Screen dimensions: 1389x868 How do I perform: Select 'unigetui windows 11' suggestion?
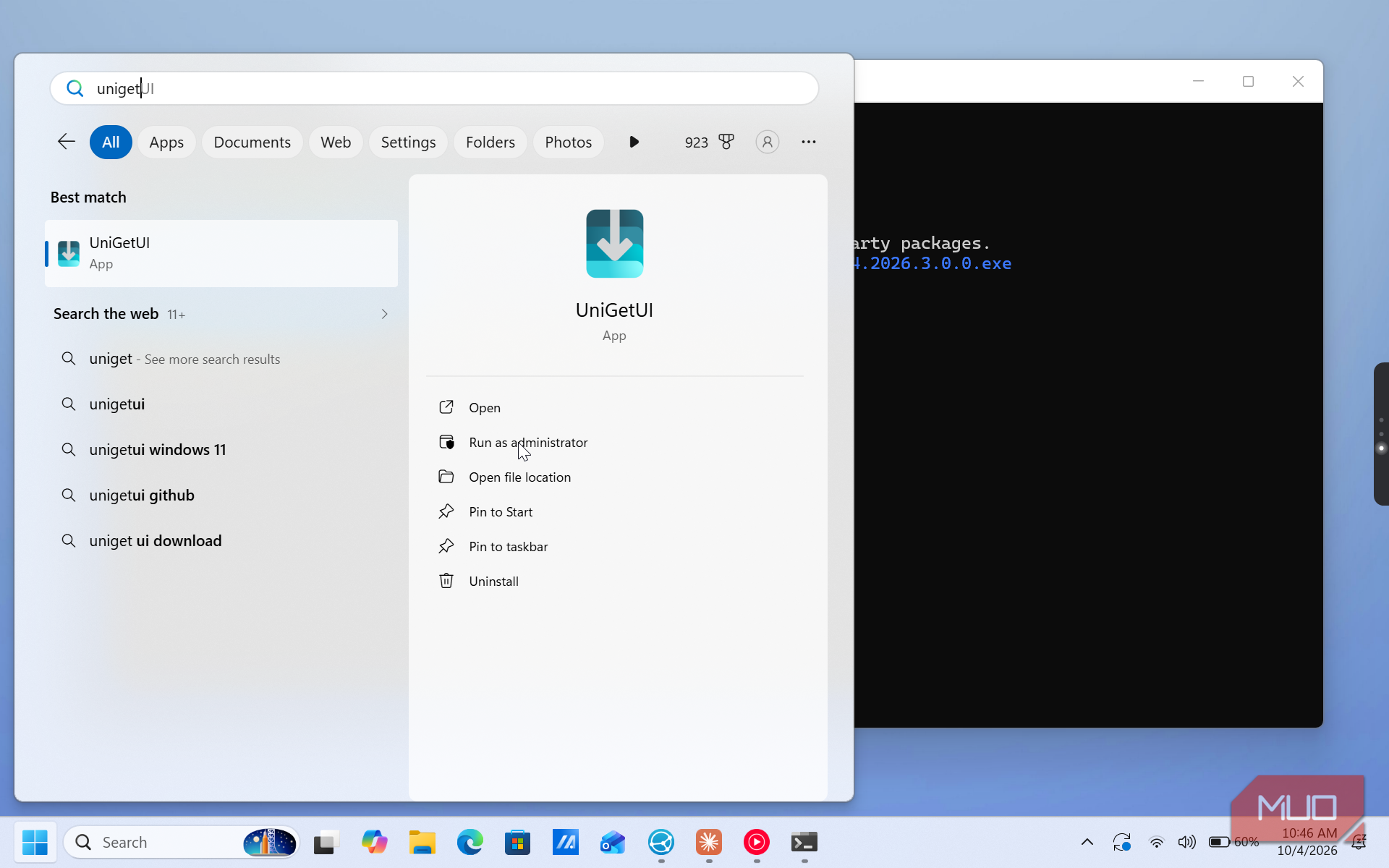(221, 450)
